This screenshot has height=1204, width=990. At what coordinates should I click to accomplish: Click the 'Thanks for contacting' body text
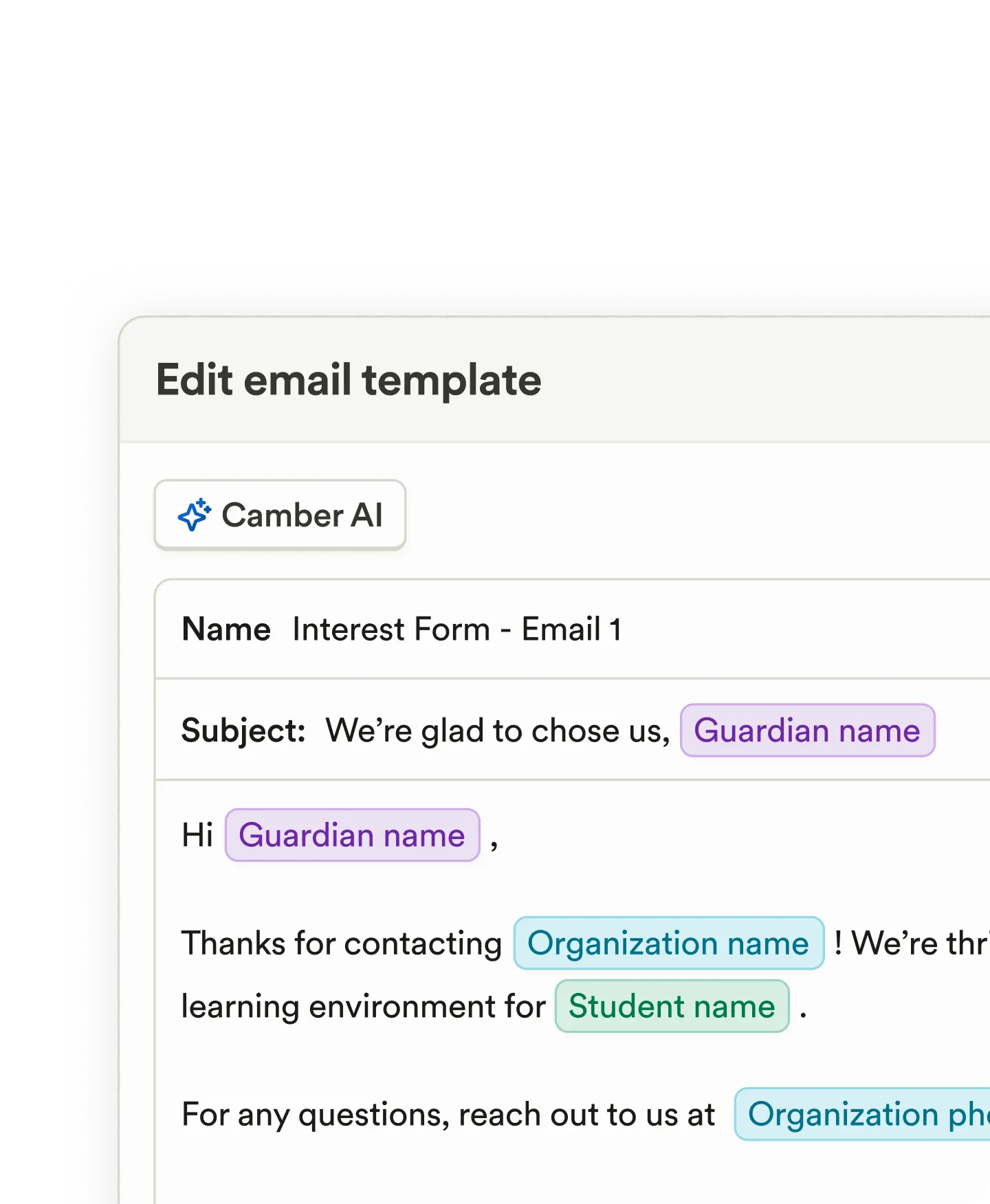[341, 943]
